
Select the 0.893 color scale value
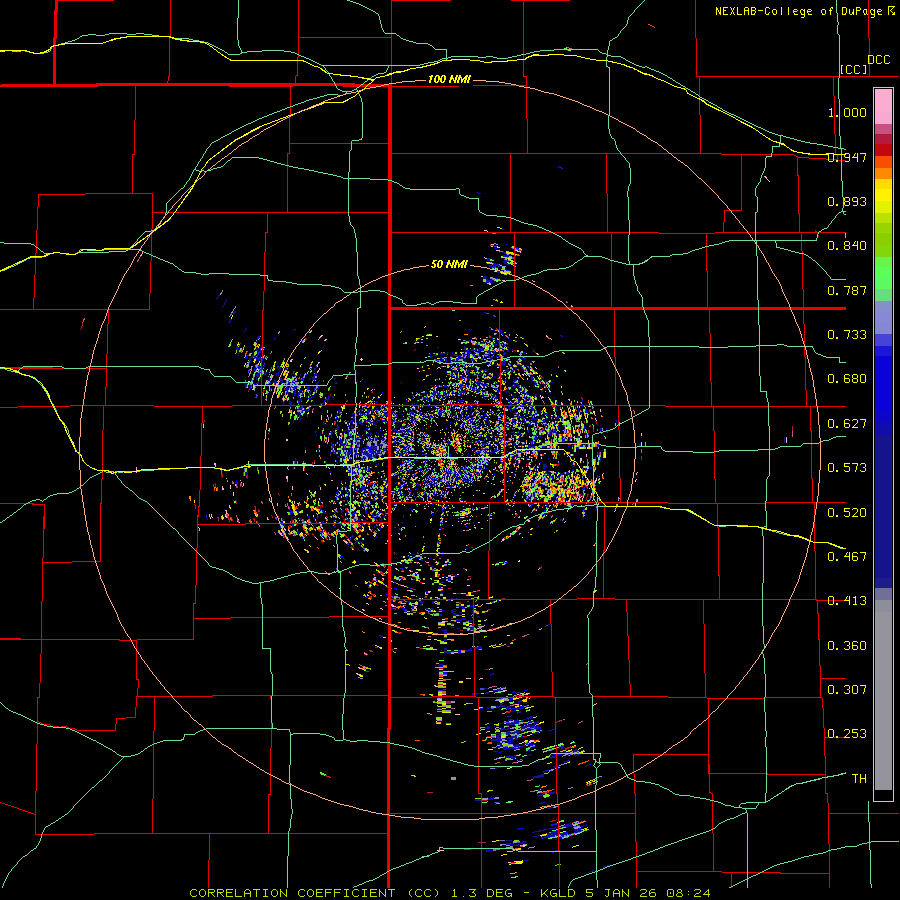[847, 201]
